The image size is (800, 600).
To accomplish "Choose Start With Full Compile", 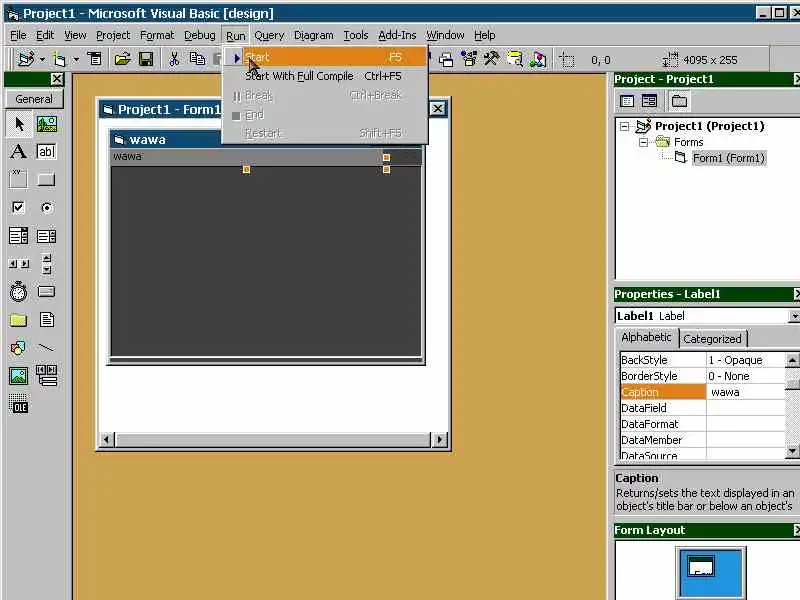I will click(325, 76).
